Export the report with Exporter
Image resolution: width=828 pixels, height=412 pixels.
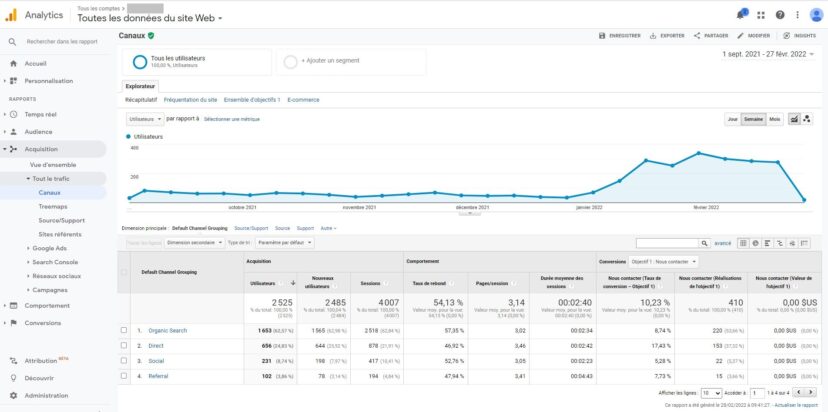(x=667, y=35)
